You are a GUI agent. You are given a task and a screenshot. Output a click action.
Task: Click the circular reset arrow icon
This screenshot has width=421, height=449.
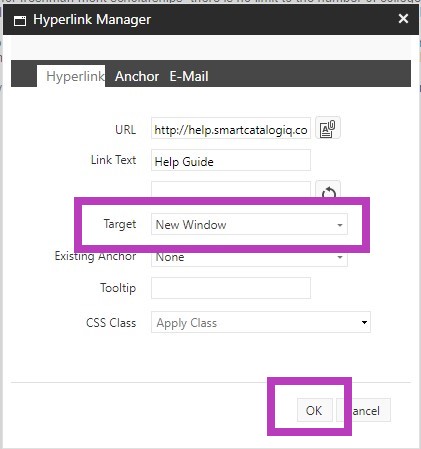(328, 190)
